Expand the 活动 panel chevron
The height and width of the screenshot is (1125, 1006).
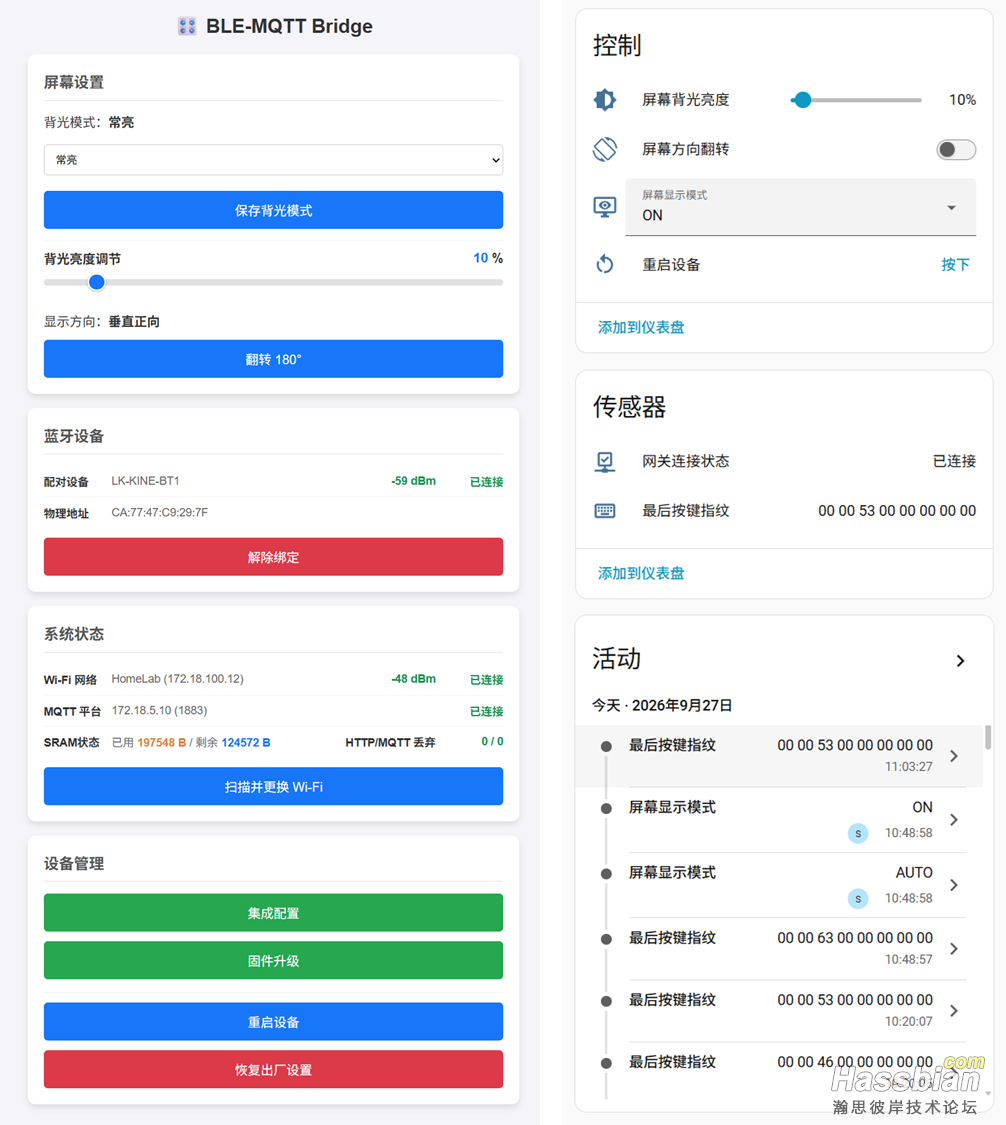coord(960,661)
